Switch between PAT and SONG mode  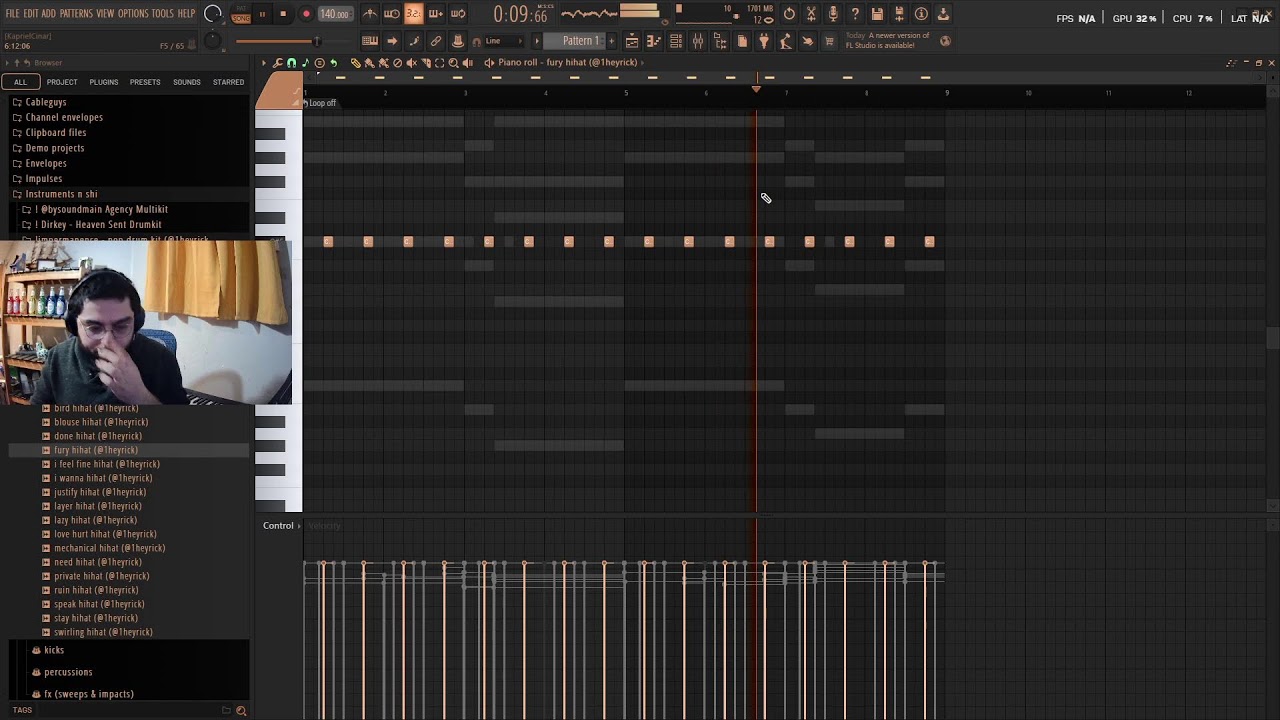[241, 14]
